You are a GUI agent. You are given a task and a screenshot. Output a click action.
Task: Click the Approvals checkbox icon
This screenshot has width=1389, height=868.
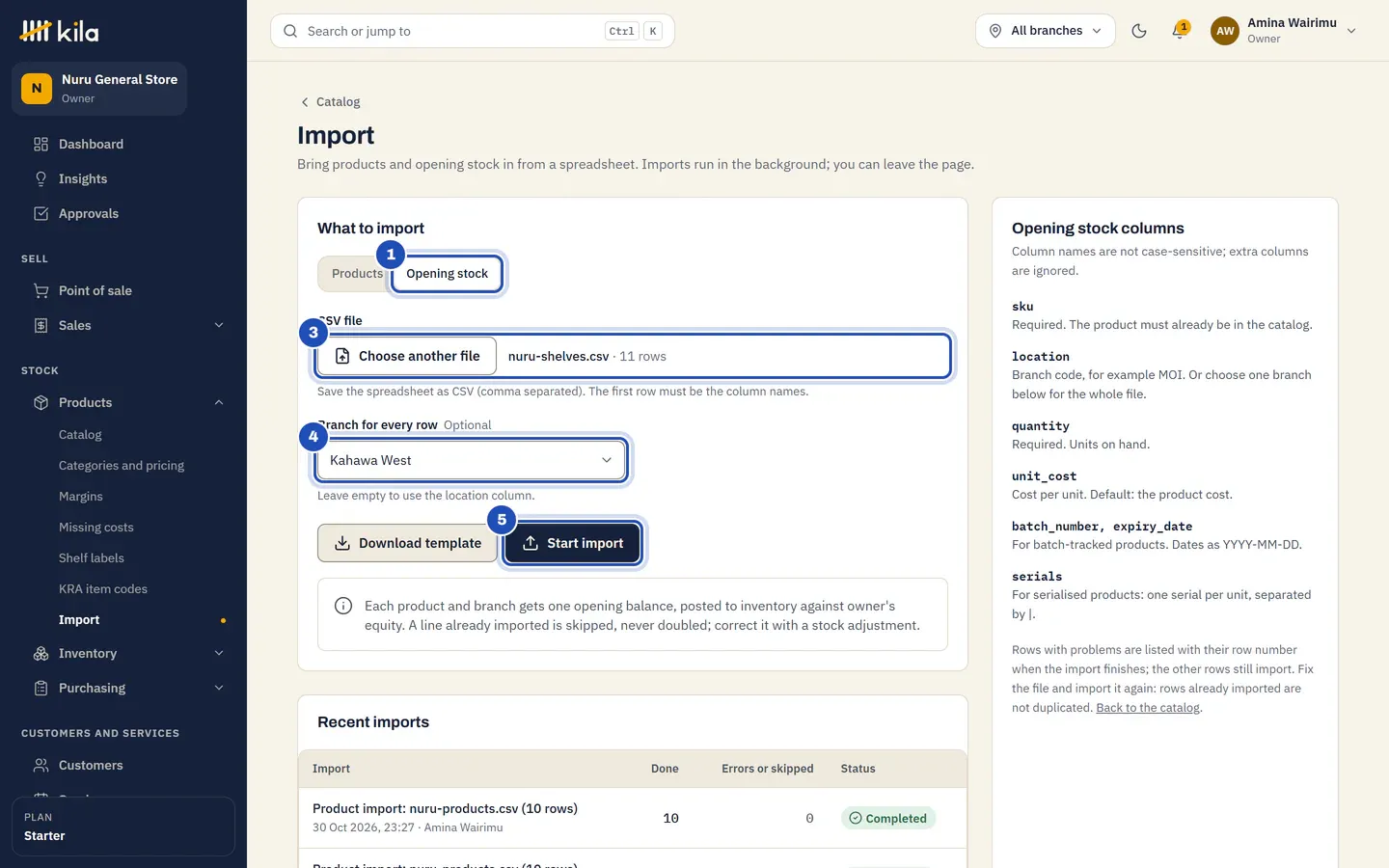(x=41, y=214)
